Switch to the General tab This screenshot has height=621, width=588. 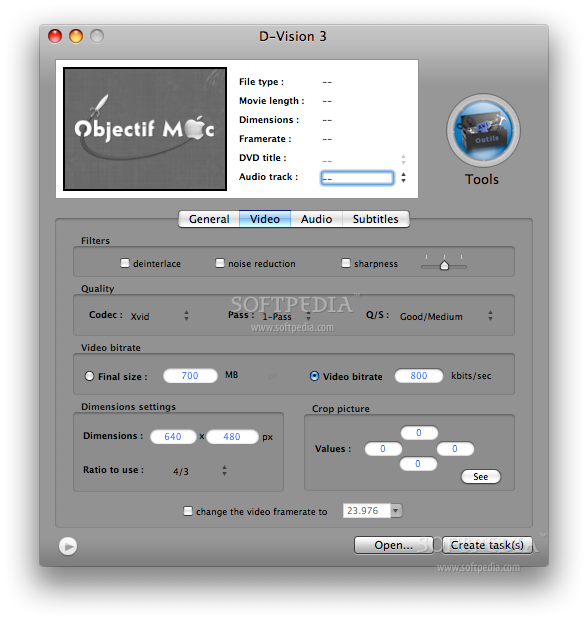tap(209, 219)
